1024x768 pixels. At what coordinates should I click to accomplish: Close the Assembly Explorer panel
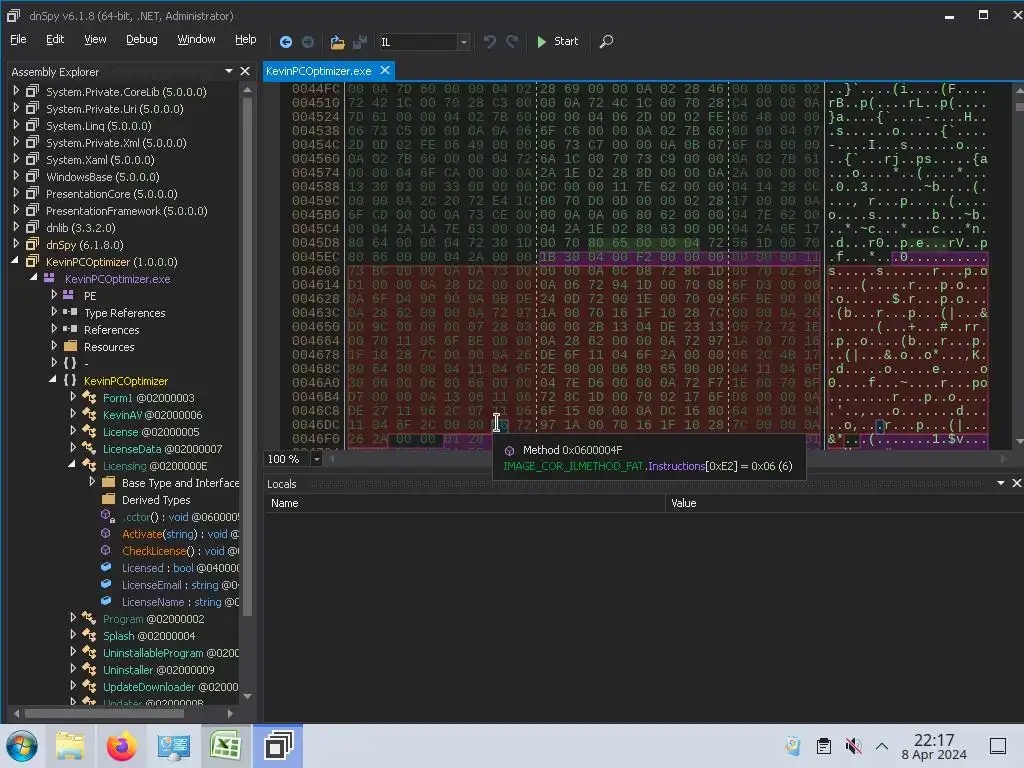click(x=245, y=71)
